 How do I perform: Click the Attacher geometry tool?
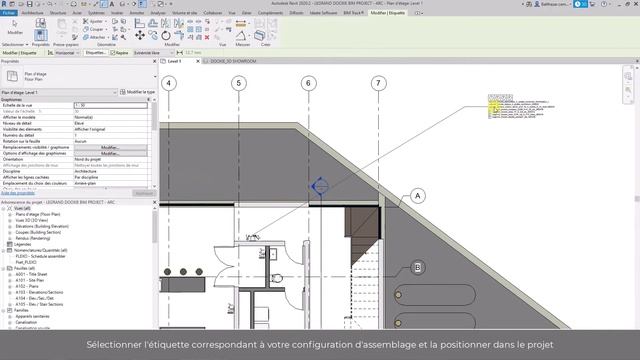[95, 37]
